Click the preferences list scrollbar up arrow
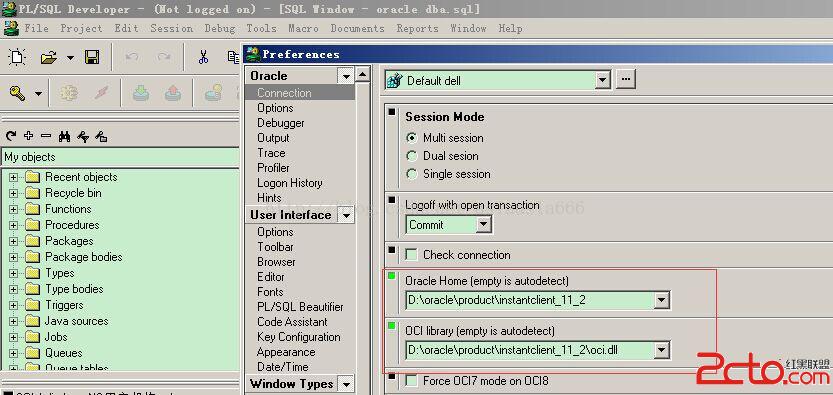The height and width of the screenshot is (395, 833). click(363, 75)
